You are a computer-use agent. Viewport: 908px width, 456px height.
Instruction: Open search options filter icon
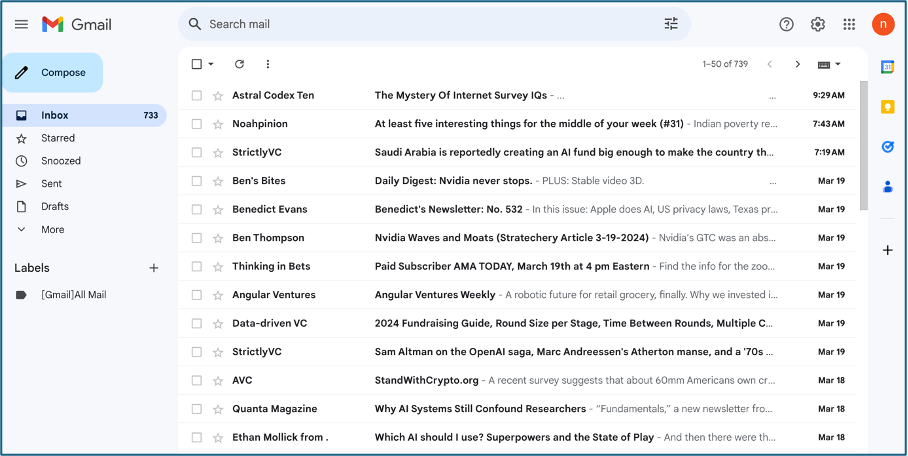click(x=671, y=24)
